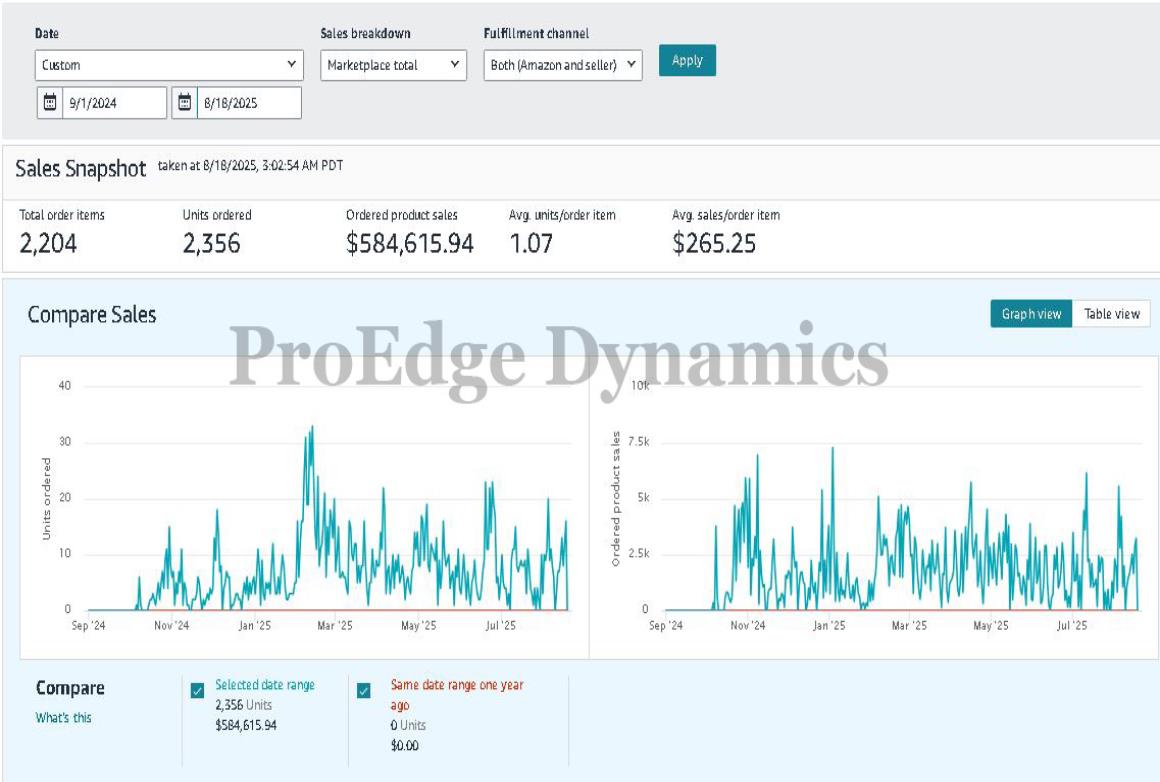1160x782 pixels.
Task: Uncheck the Selected date range checkbox
Action: [x=197, y=690]
